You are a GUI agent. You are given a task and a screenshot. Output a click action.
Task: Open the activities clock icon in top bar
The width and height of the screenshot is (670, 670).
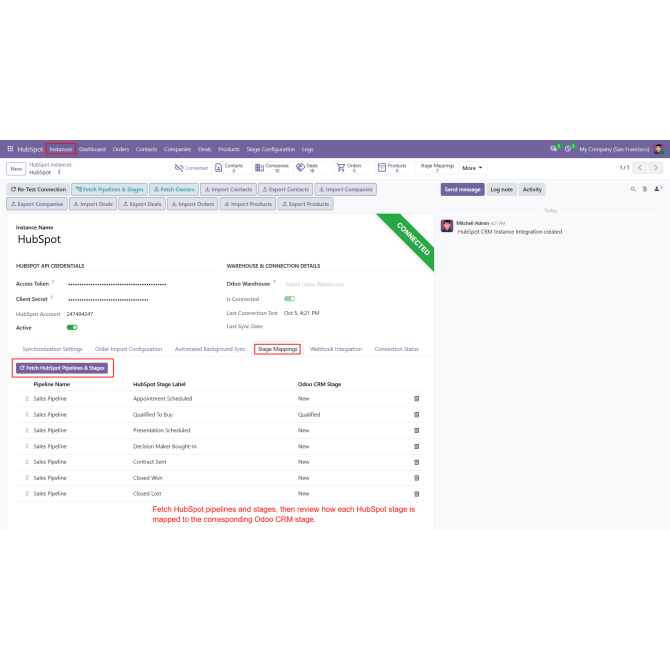click(569, 149)
